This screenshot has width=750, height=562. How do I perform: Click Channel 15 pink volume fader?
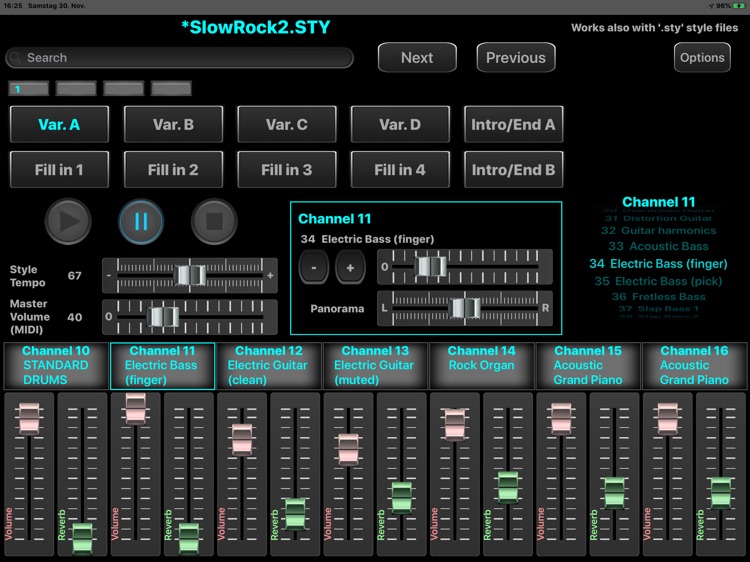(x=561, y=419)
